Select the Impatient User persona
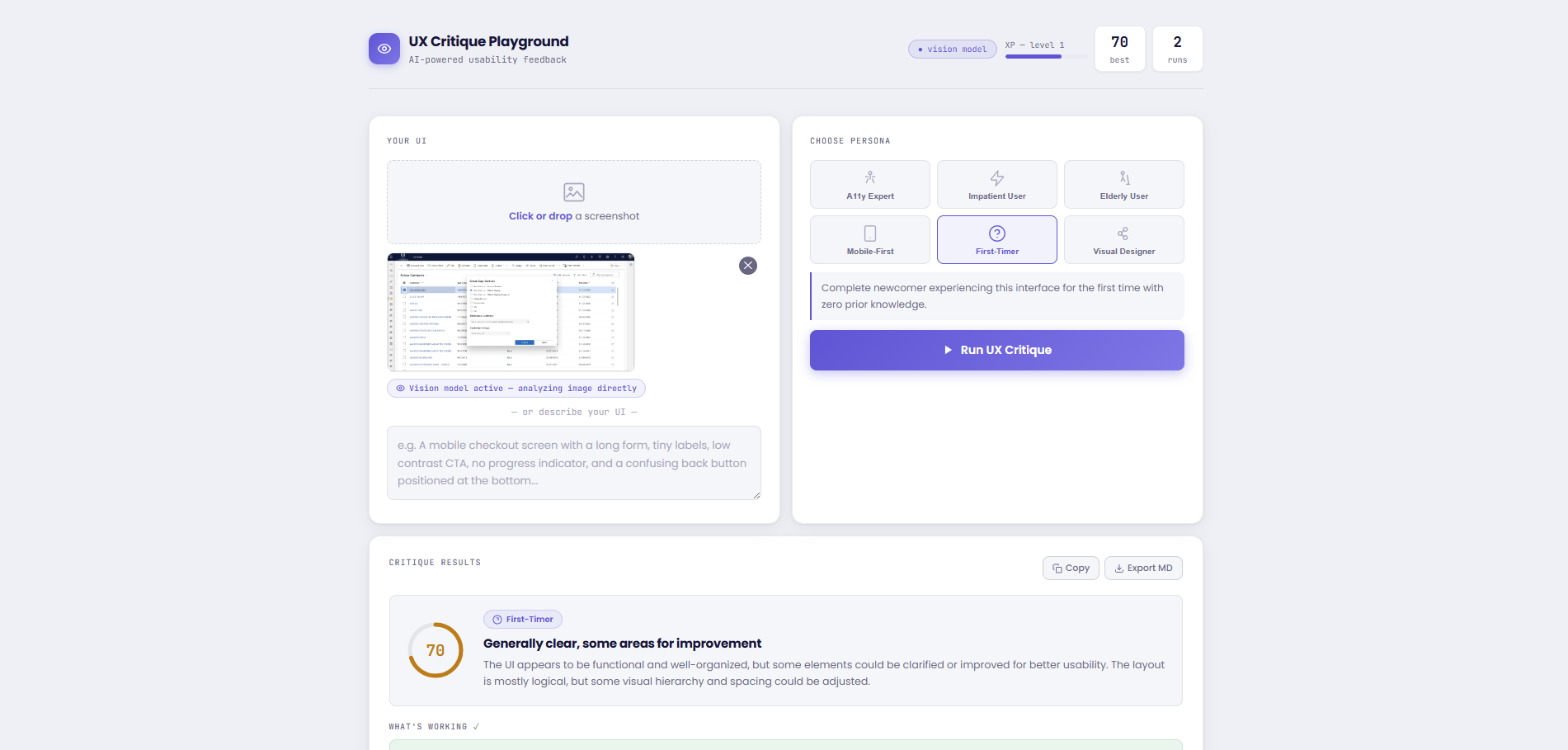Viewport: 1568px width, 750px height. (997, 185)
